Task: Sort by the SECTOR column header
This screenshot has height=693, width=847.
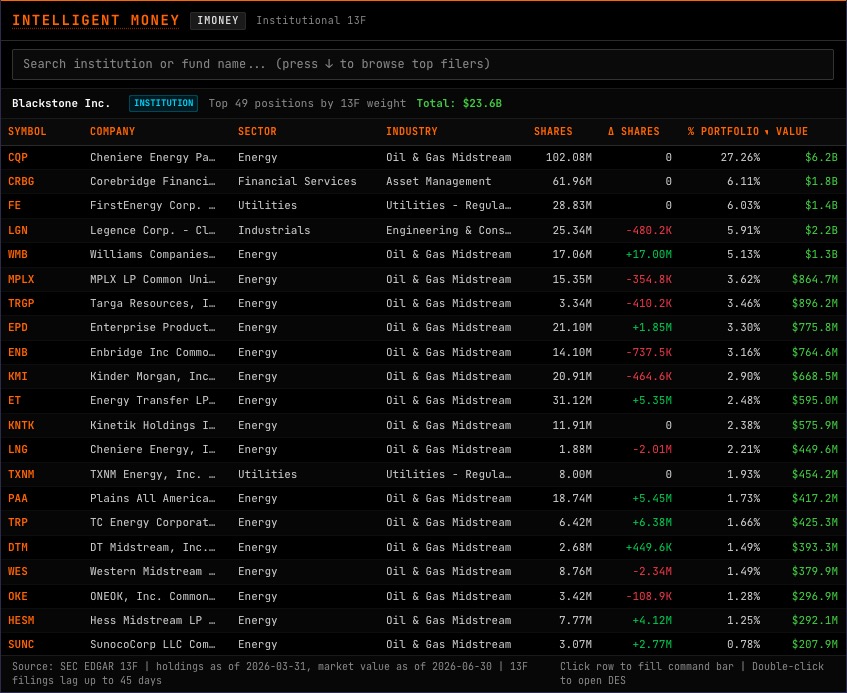Action: 257,131
